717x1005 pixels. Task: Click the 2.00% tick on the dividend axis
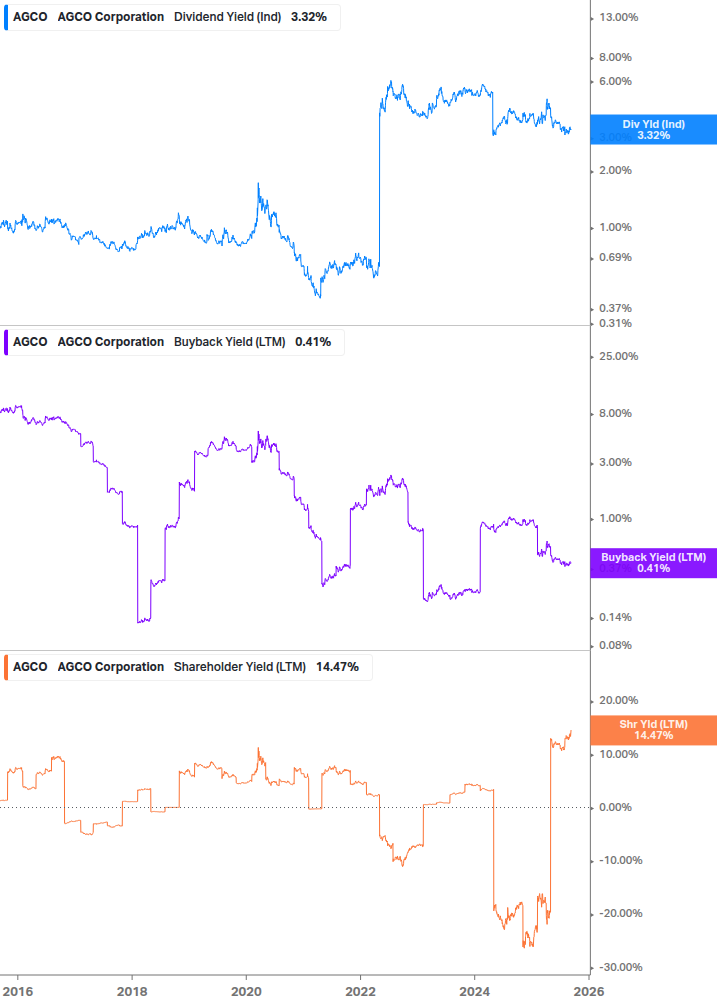pos(615,170)
